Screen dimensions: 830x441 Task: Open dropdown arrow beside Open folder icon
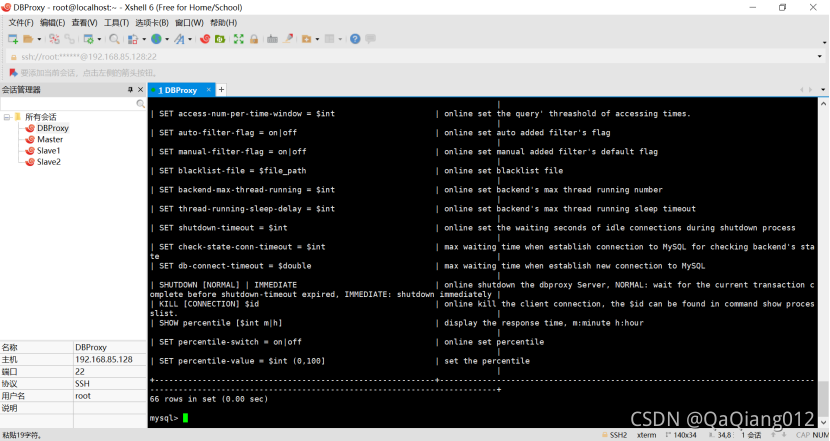39,39
